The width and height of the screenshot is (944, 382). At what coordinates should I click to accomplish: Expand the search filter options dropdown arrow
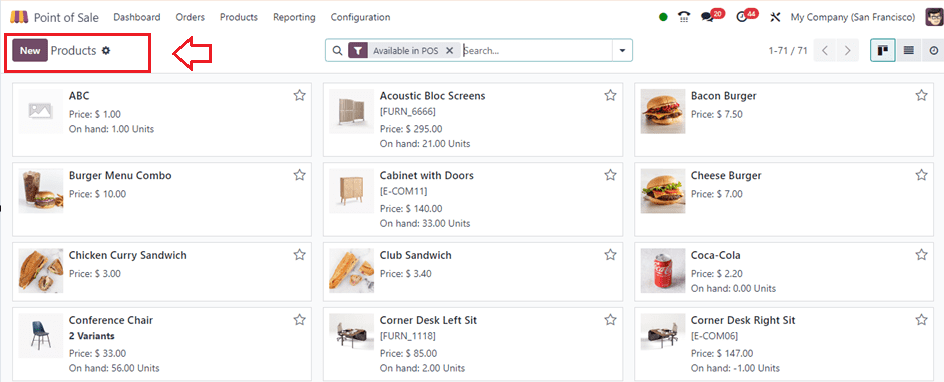(622, 51)
